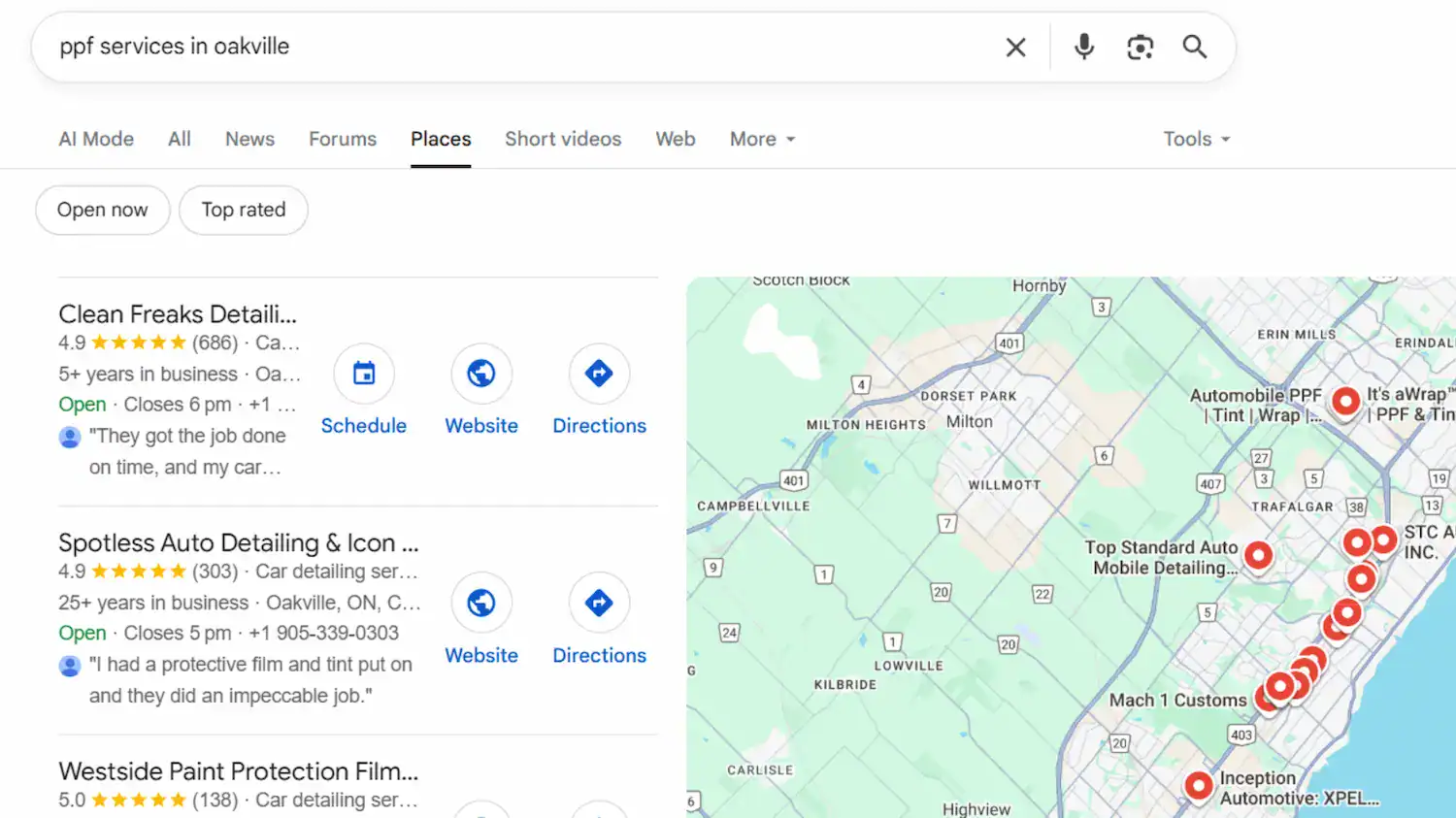This screenshot has height=818, width=1456.
Task: Click phone number +1 905-339-0303
Action: coord(323,634)
